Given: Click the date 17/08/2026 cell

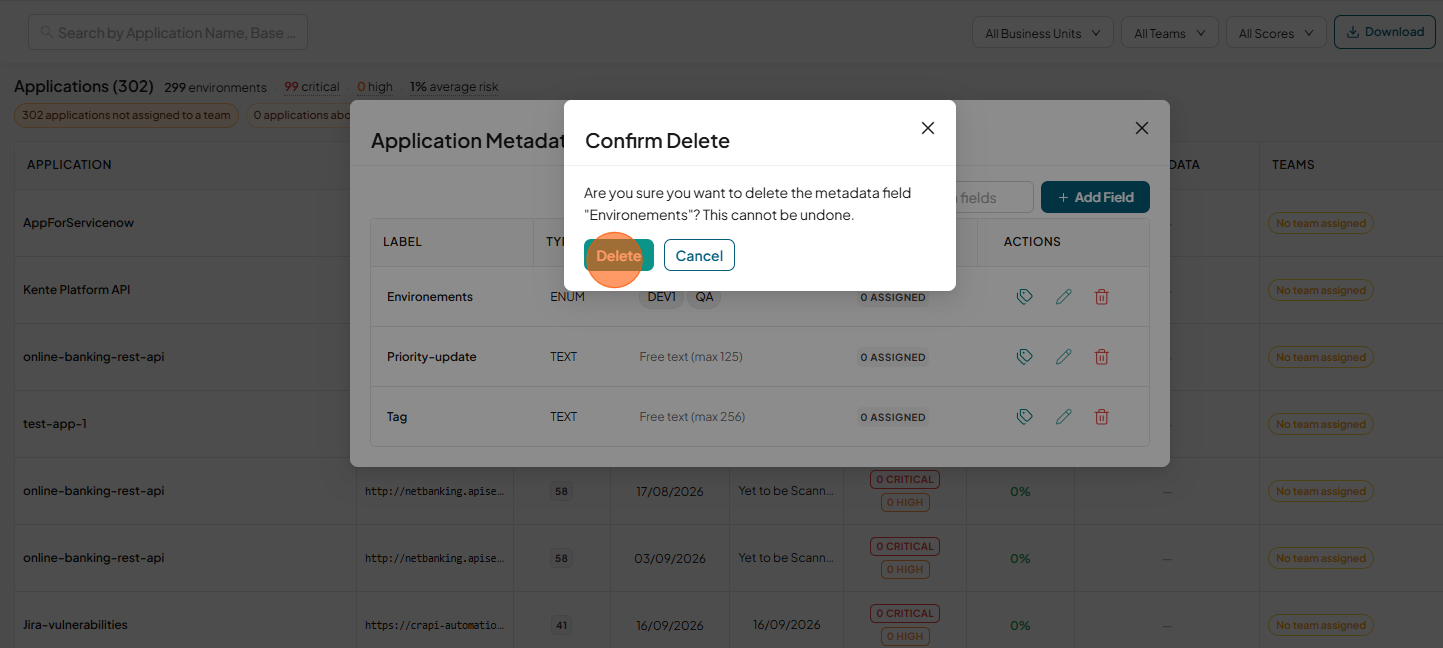Looking at the screenshot, I should (x=670, y=491).
